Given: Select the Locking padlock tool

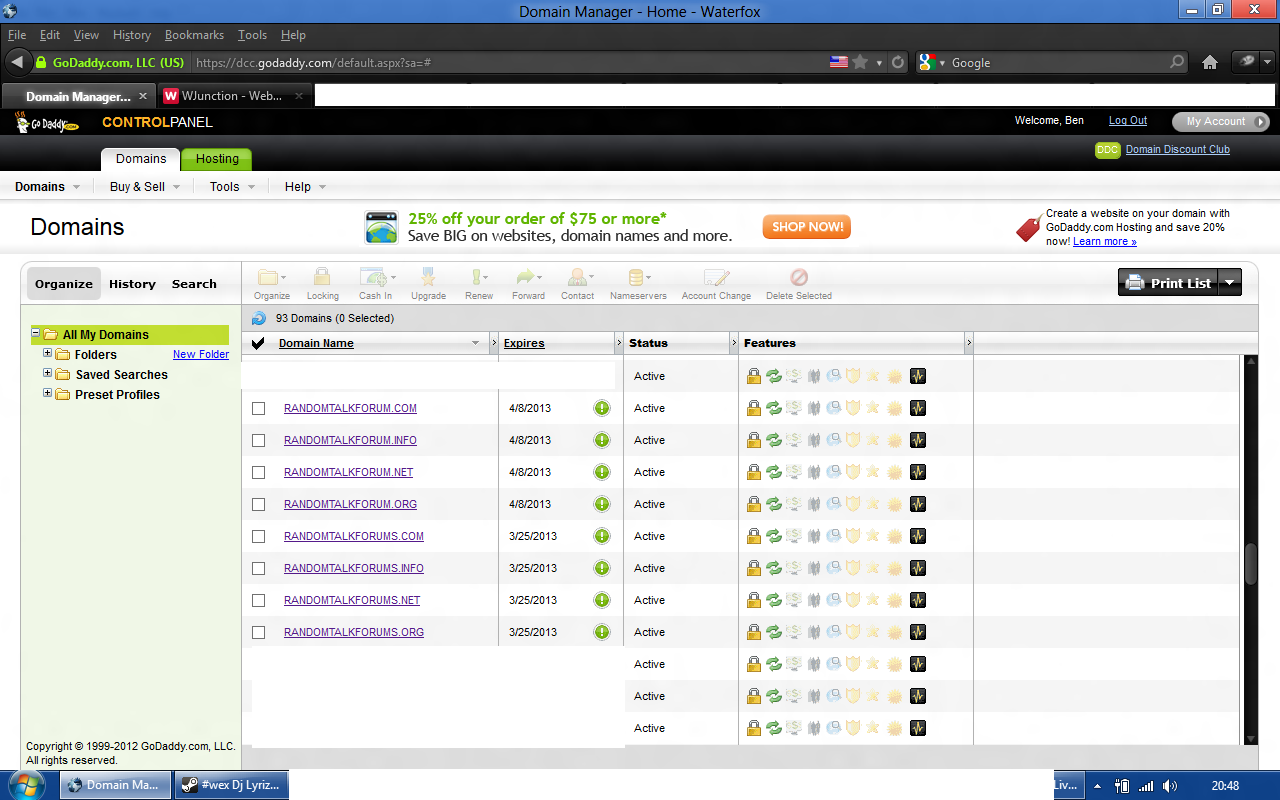Looking at the screenshot, I should [322, 284].
